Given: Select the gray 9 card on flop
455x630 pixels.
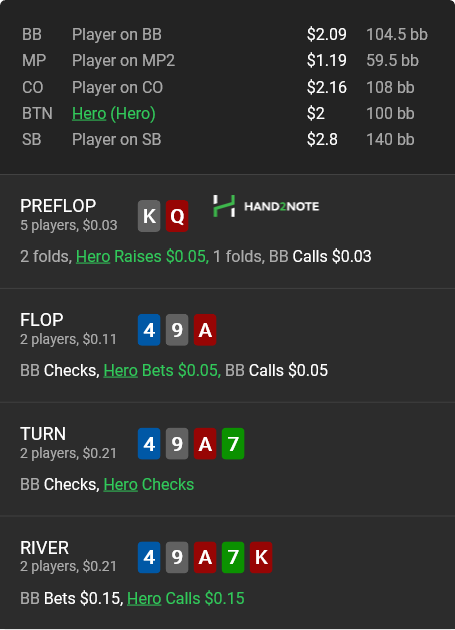Looking at the screenshot, I should pyautogui.click(x=177, y=330).
